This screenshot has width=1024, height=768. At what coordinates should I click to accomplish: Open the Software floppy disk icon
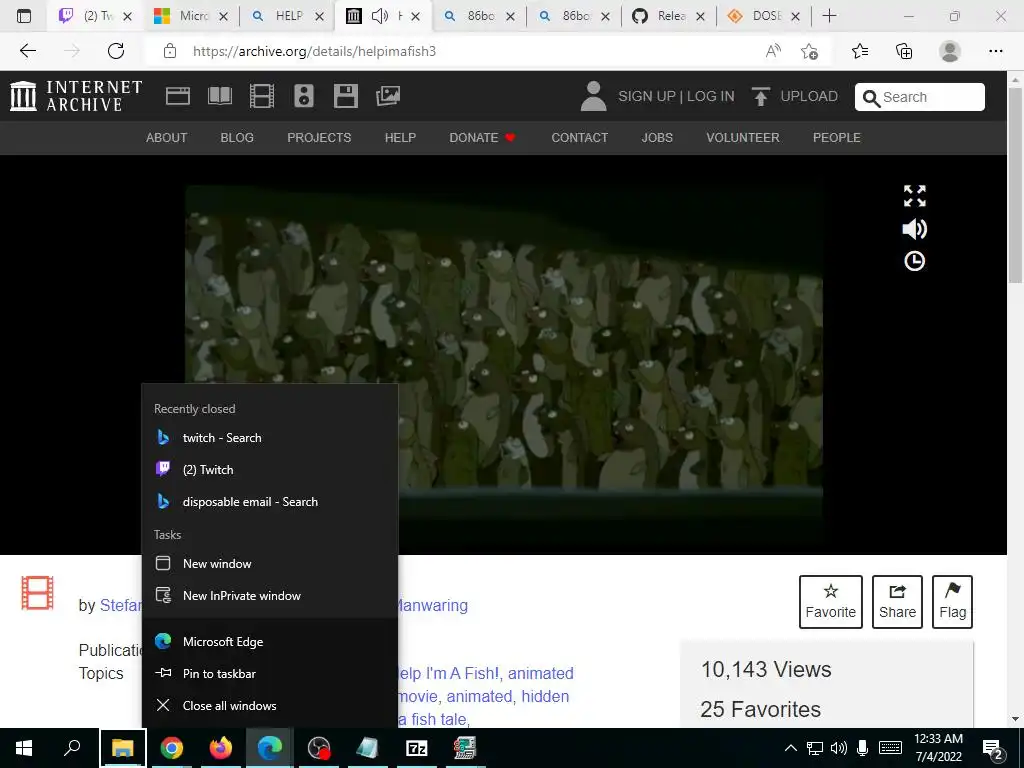pyautogui.click(x=345, y=96)
